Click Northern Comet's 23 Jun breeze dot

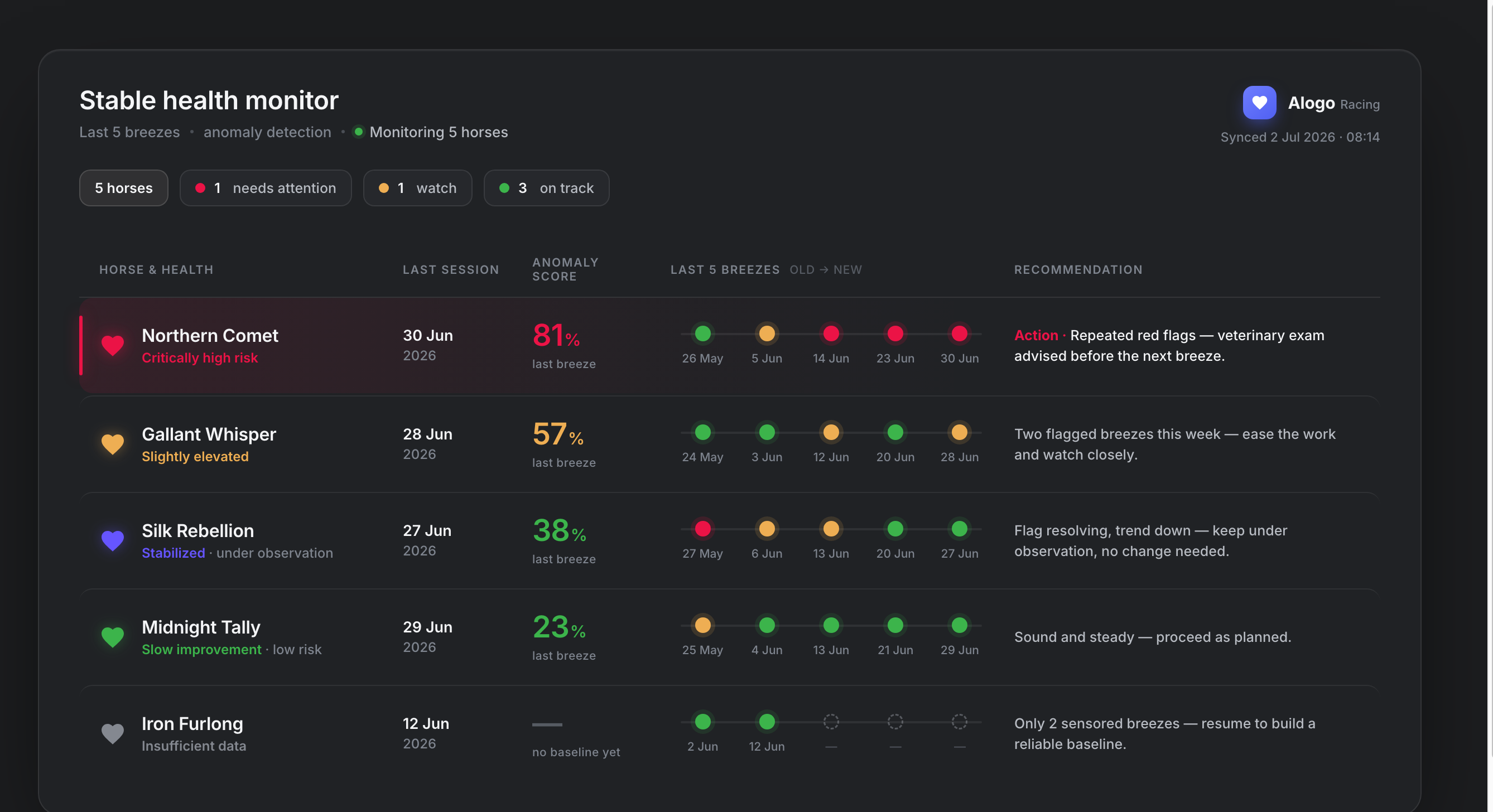click(x=895, y=333)
